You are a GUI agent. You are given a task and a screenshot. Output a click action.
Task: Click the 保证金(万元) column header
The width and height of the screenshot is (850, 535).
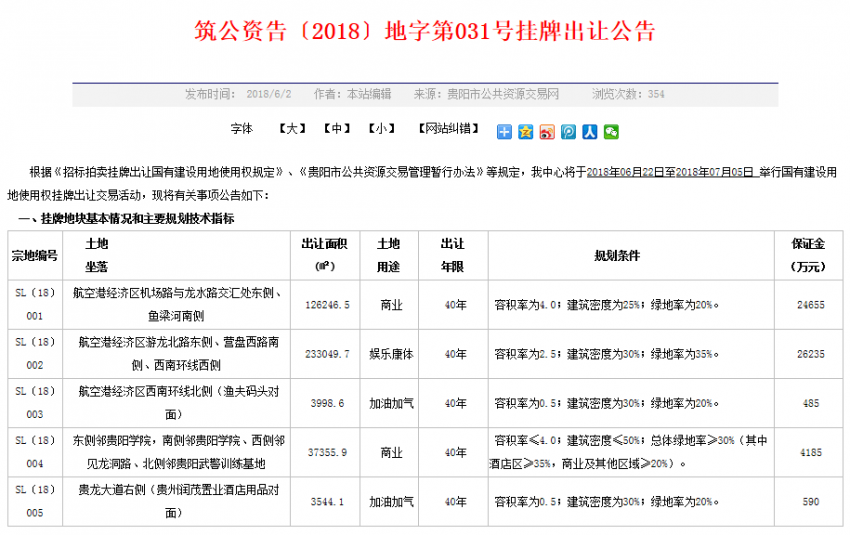(808, 255)
